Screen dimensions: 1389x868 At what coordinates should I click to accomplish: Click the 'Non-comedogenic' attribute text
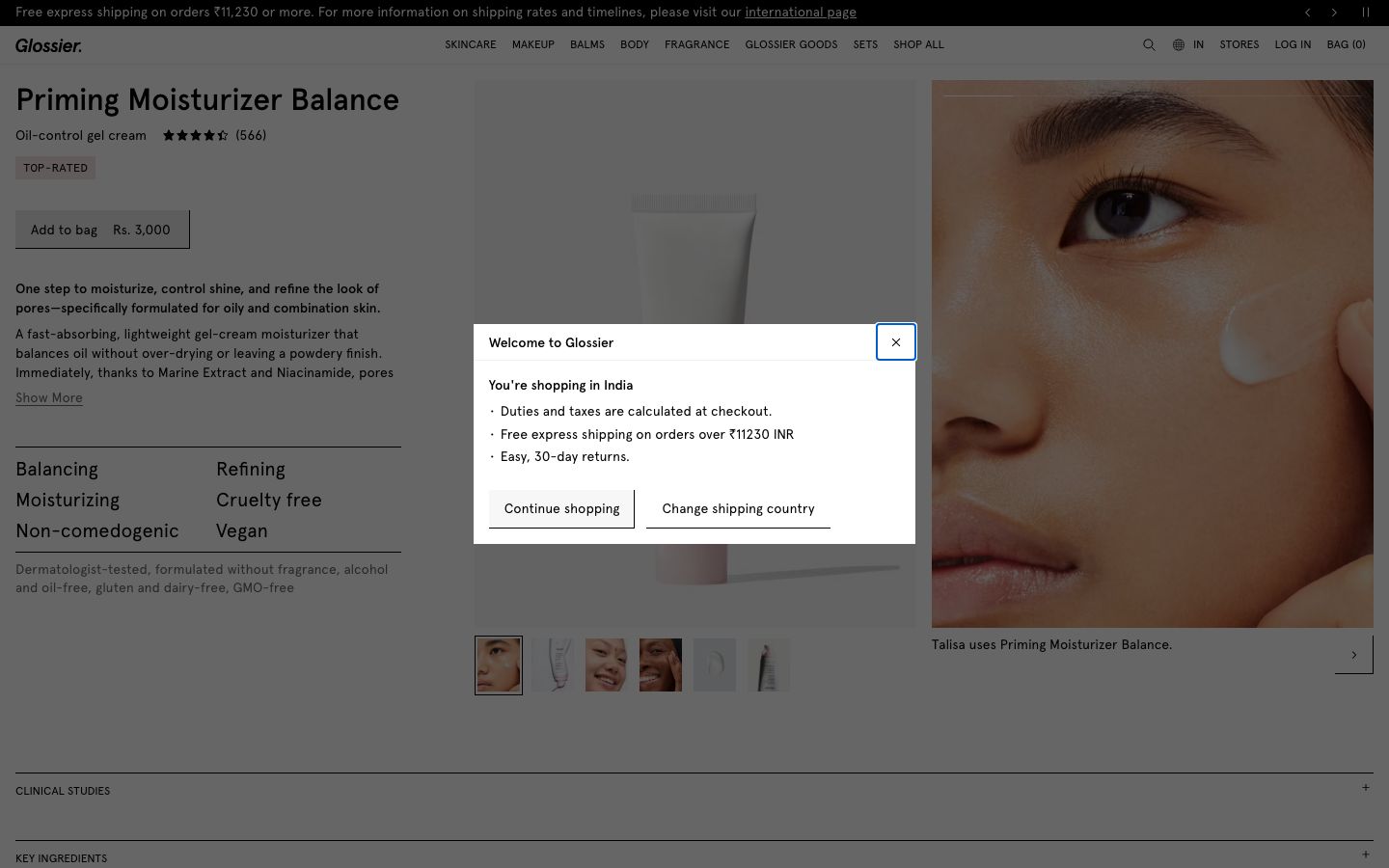(97, 530)
